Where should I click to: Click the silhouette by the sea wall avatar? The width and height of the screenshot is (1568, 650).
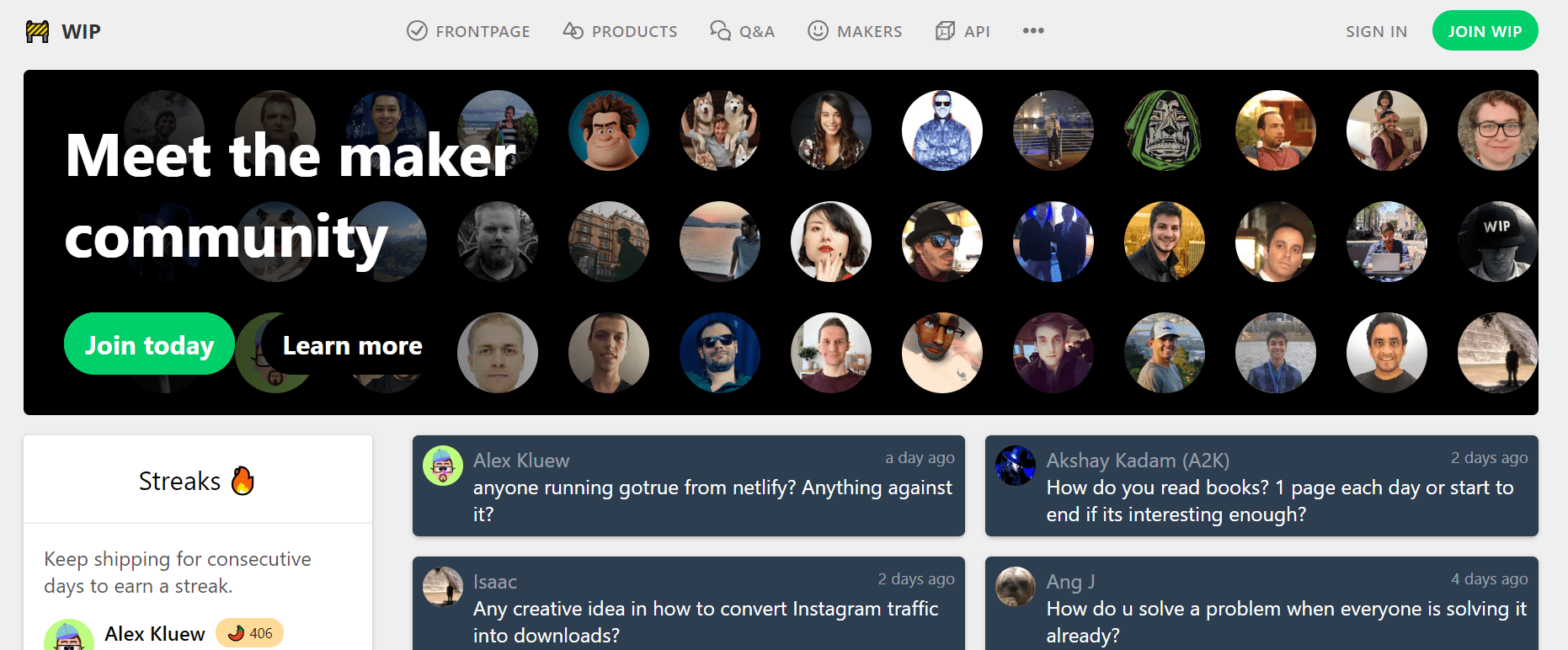pyautogui.click(x=1498, y=353)
